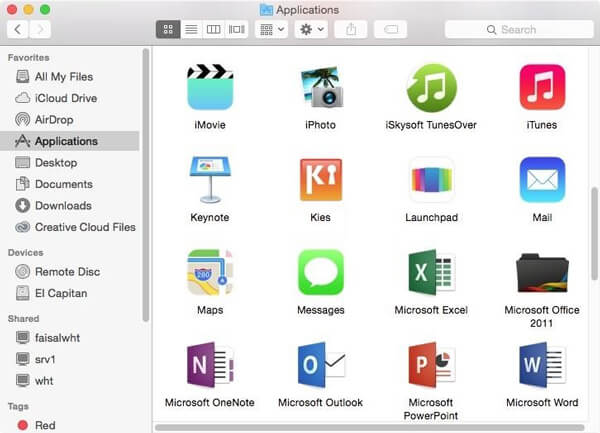This screenshot has width=600, height=433.
Task: Click the Share toolbar button
Action: click(x=351, y=30)
